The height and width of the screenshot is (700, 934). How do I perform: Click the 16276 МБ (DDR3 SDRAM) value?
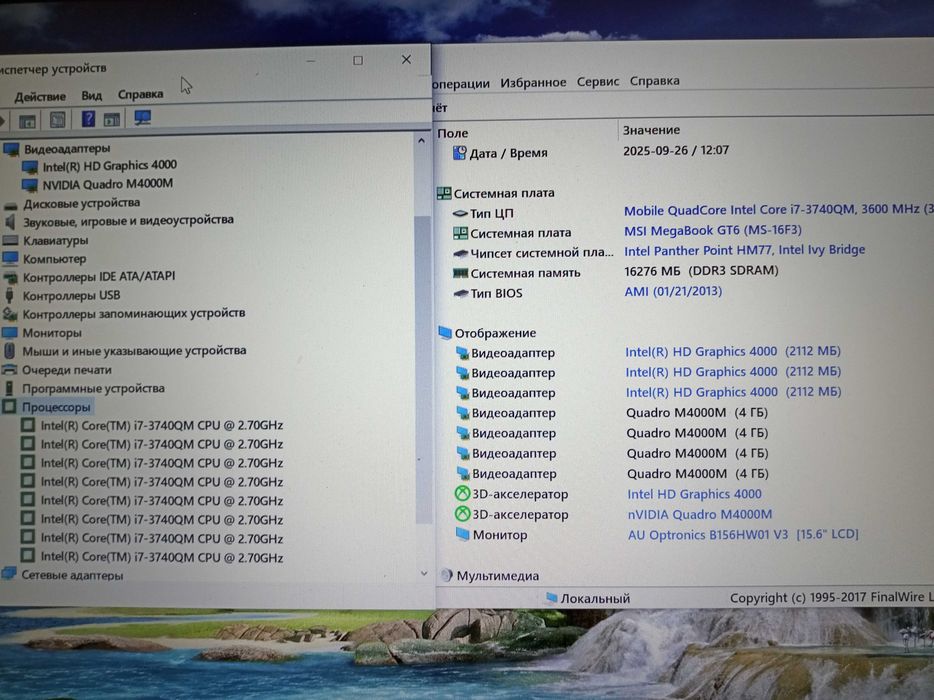pos(701,270)
